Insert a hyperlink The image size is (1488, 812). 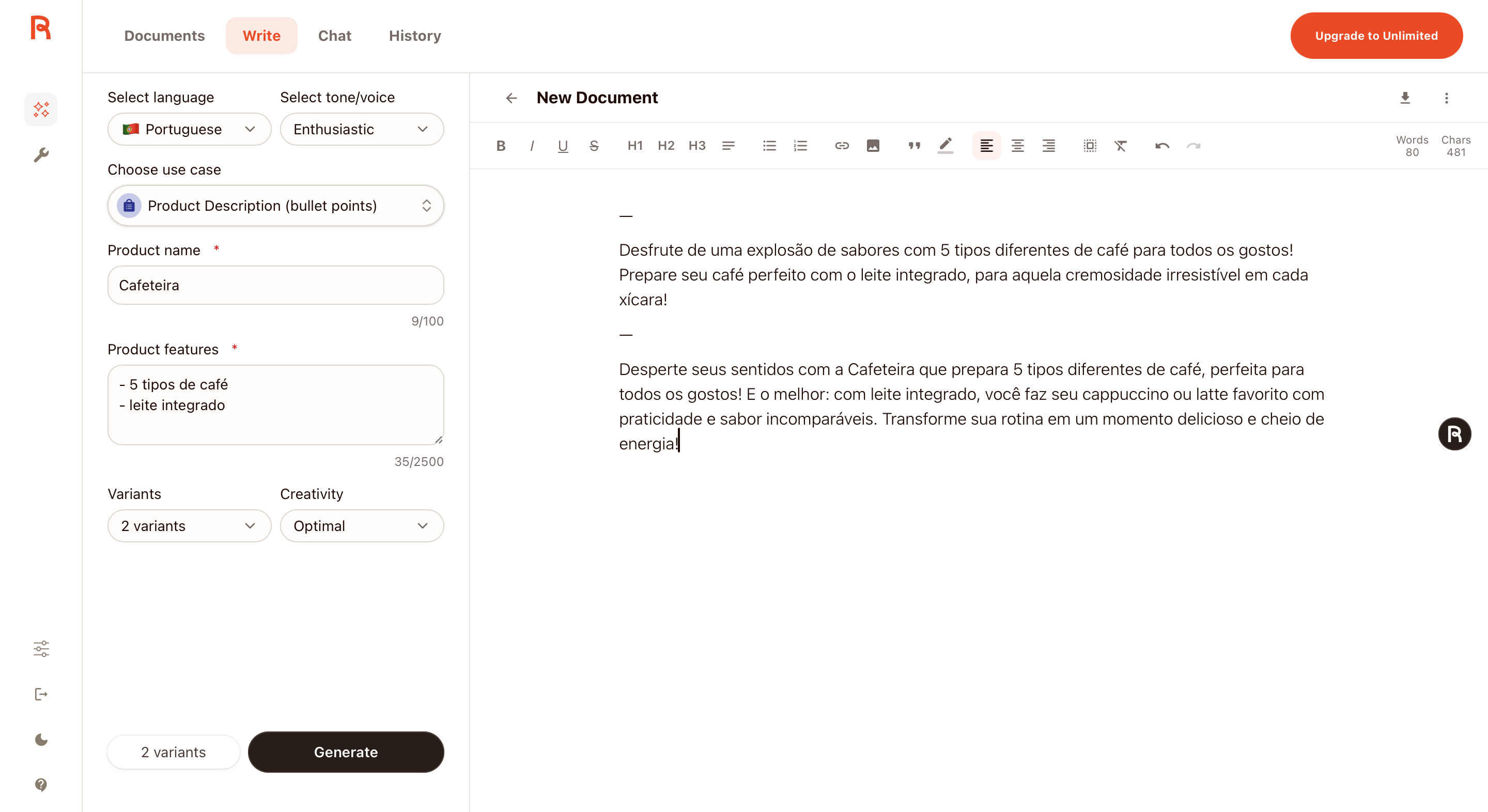coord(842,146)
